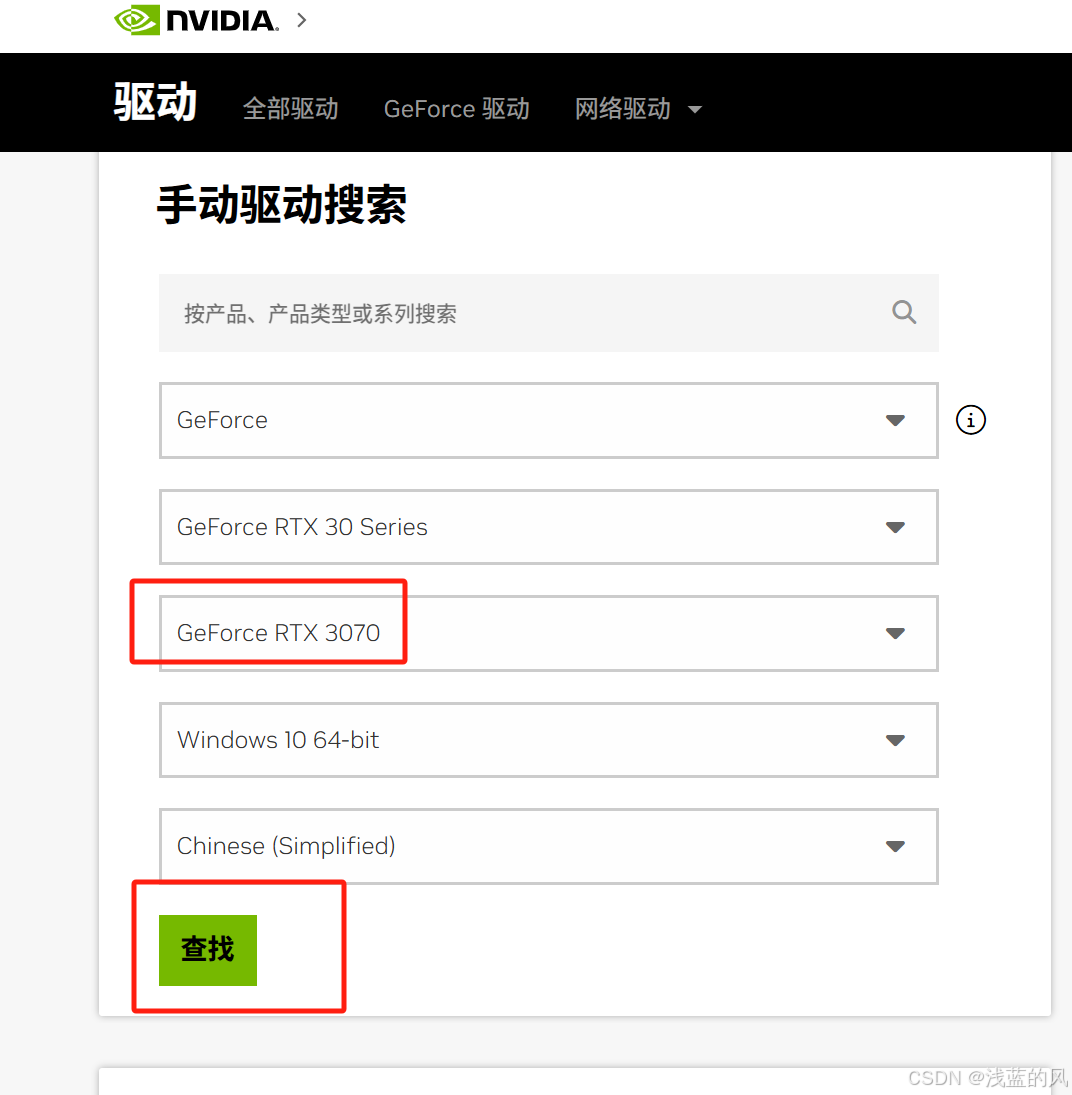This screenshot has width=1072, height=1095.
Task: Focus the product search input field
Action: coord(548,313)
